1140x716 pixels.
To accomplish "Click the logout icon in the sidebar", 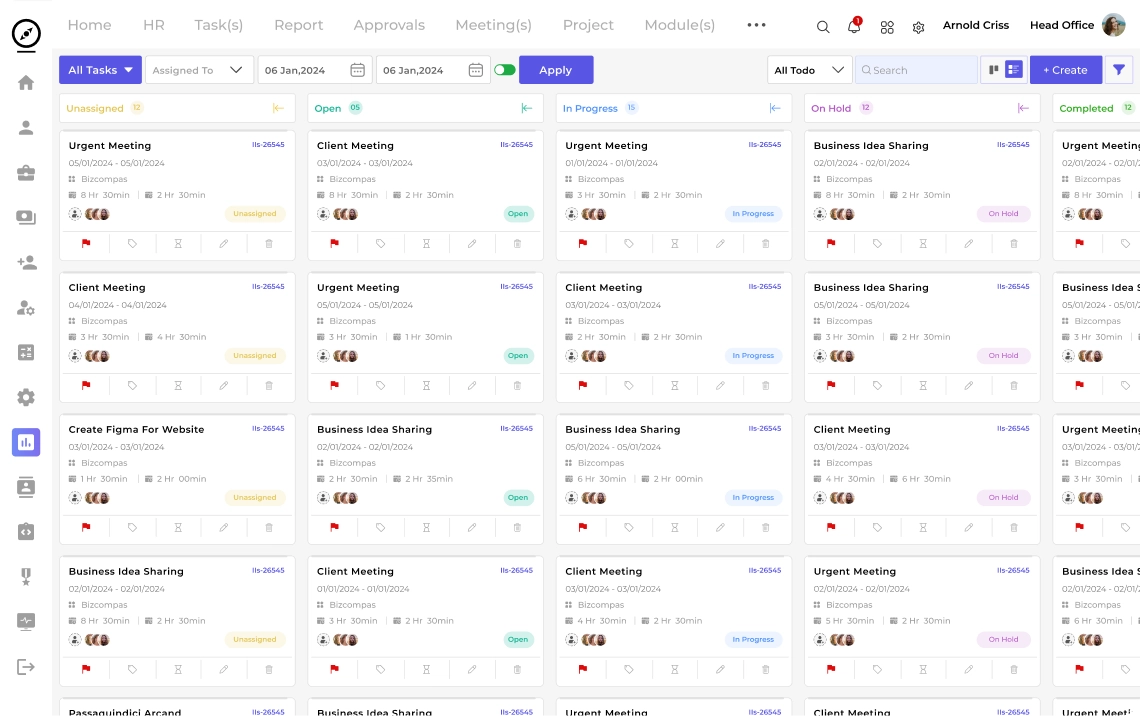I will pos(26,667).
